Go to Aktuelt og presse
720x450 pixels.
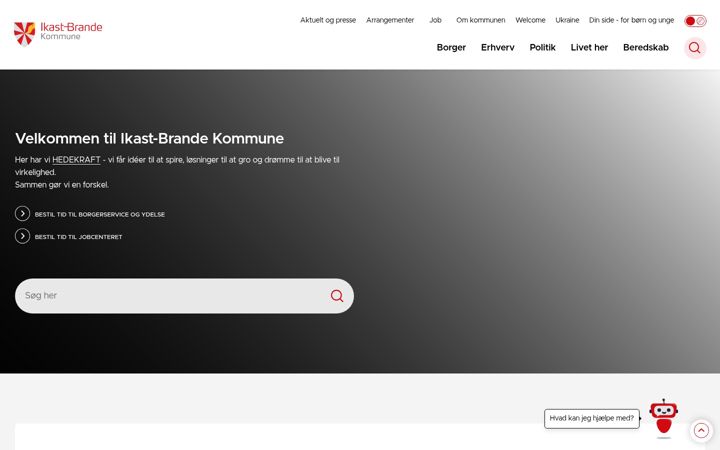(x=328, y=20)
